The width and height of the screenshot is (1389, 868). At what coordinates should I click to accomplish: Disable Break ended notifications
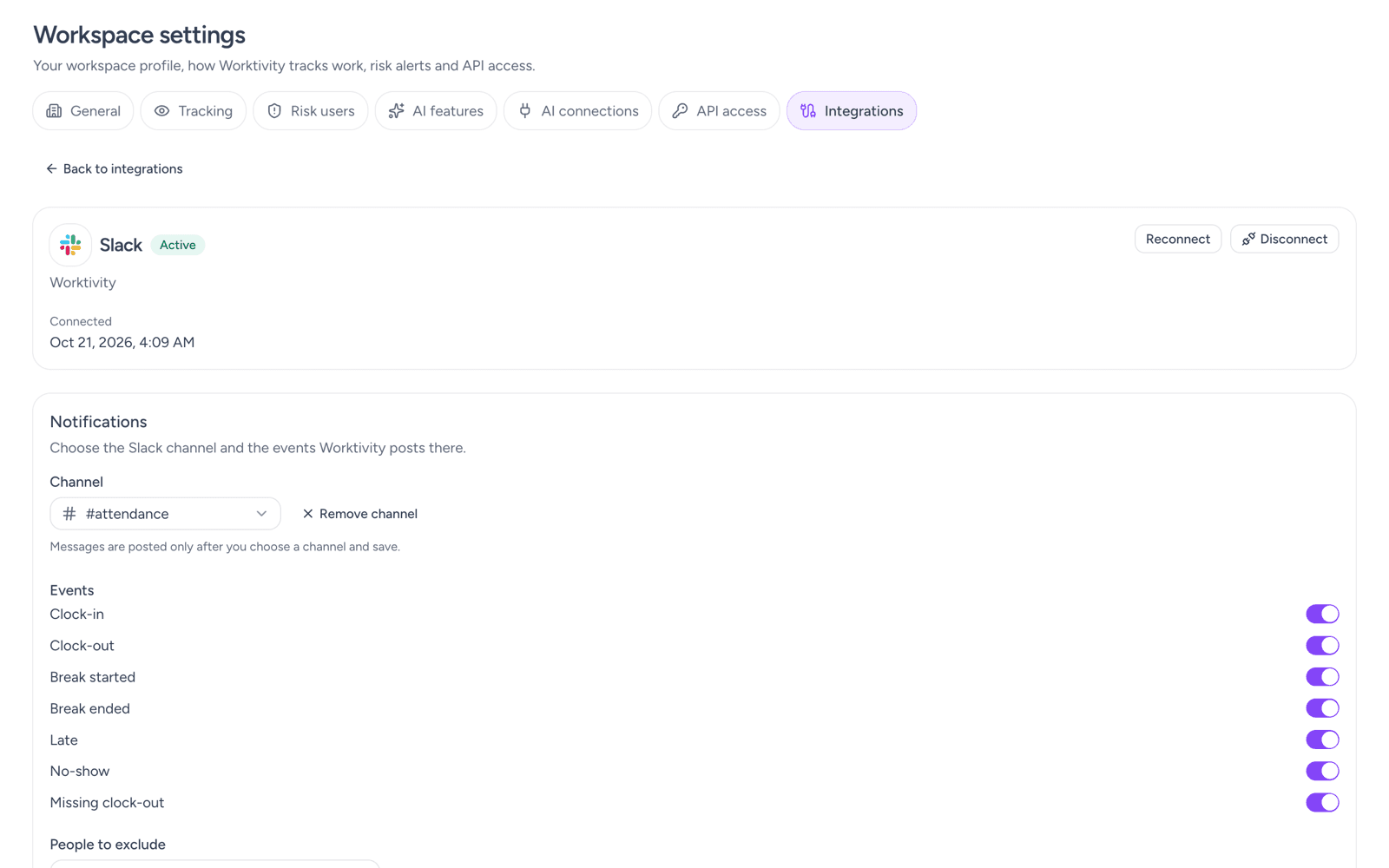click(x=1322, y=708)
